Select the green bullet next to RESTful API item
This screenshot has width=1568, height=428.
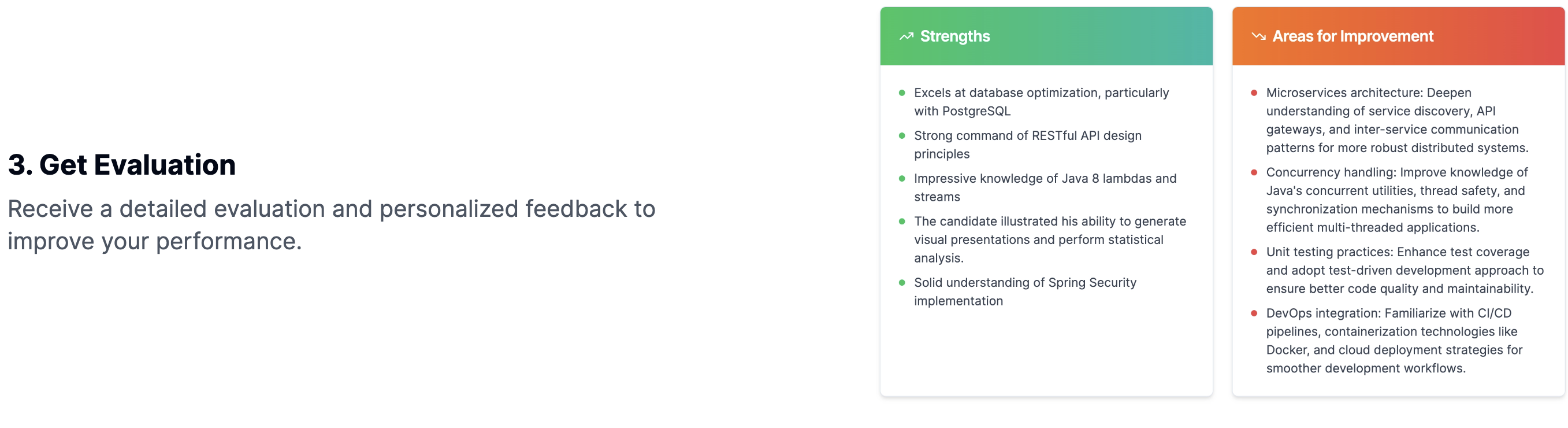pos(902,136)
